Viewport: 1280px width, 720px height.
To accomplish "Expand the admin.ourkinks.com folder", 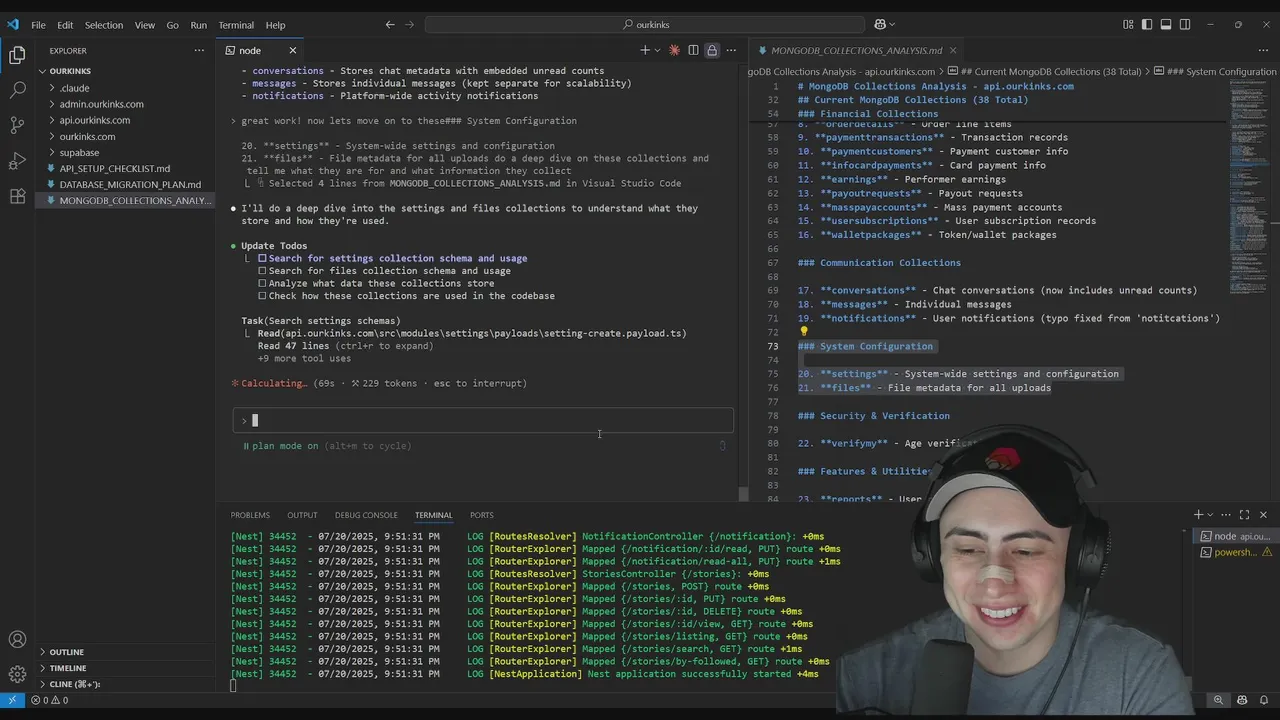I will (x=53, y=104).
